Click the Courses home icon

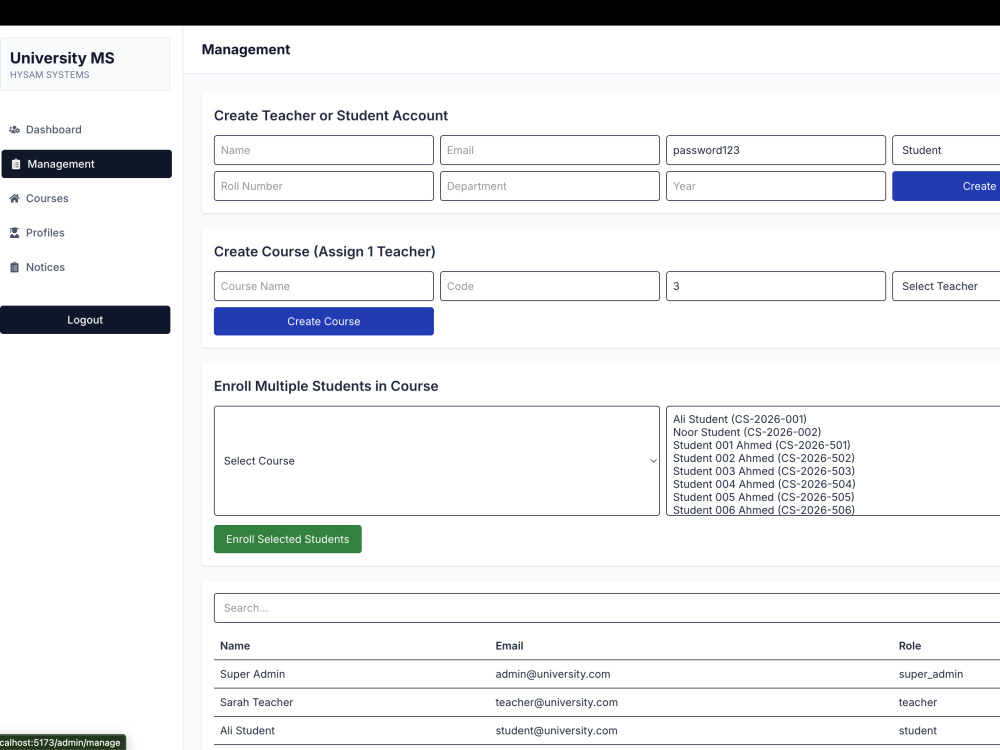coord(14,198)
